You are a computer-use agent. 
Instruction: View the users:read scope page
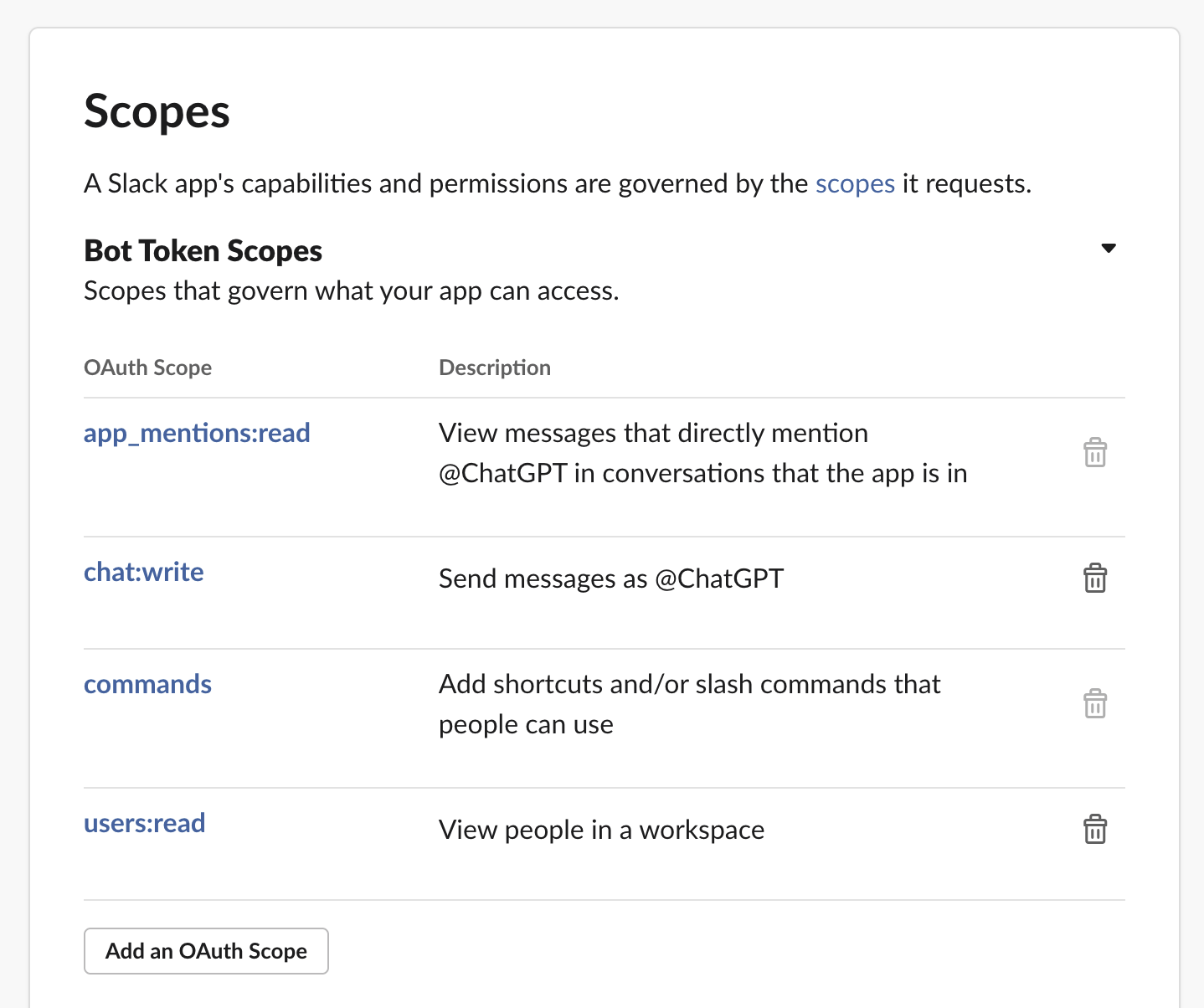coord(144,823)
